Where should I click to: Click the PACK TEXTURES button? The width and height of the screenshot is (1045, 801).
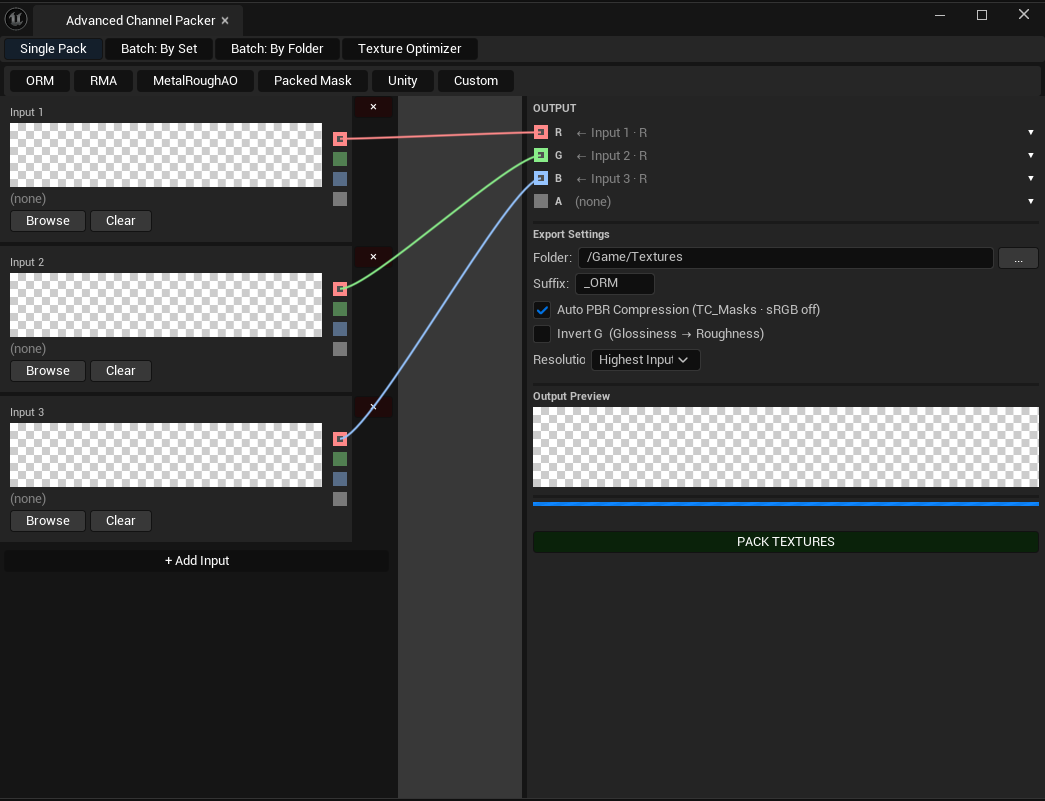(x=786, y=542)
